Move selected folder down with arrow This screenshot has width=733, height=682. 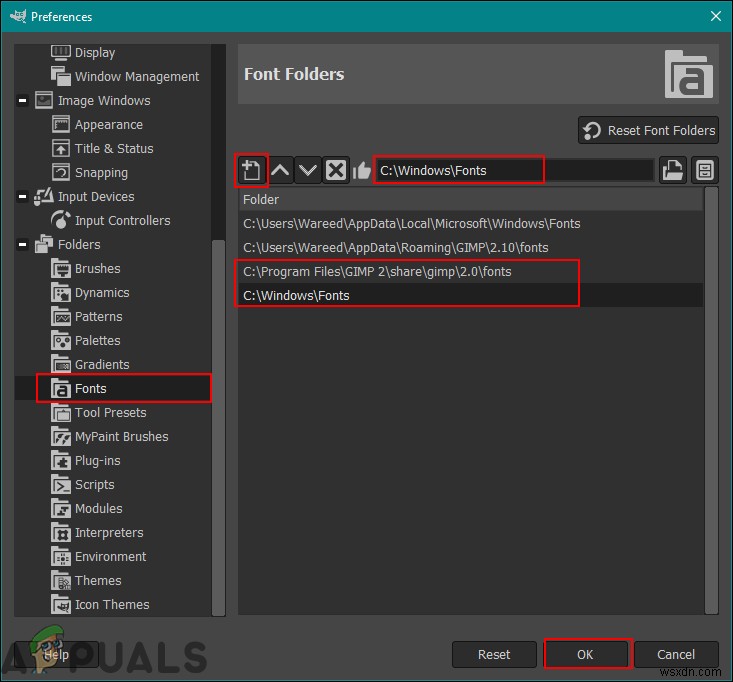click(308, 170)
